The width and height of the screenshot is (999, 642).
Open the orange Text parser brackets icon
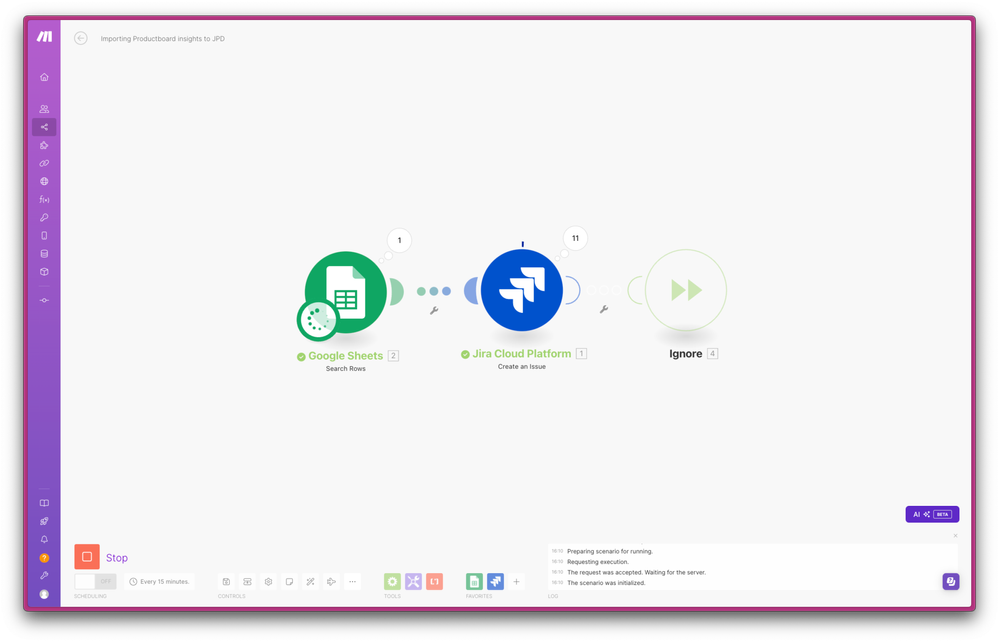pyautogui.click(x=435, y=581)
